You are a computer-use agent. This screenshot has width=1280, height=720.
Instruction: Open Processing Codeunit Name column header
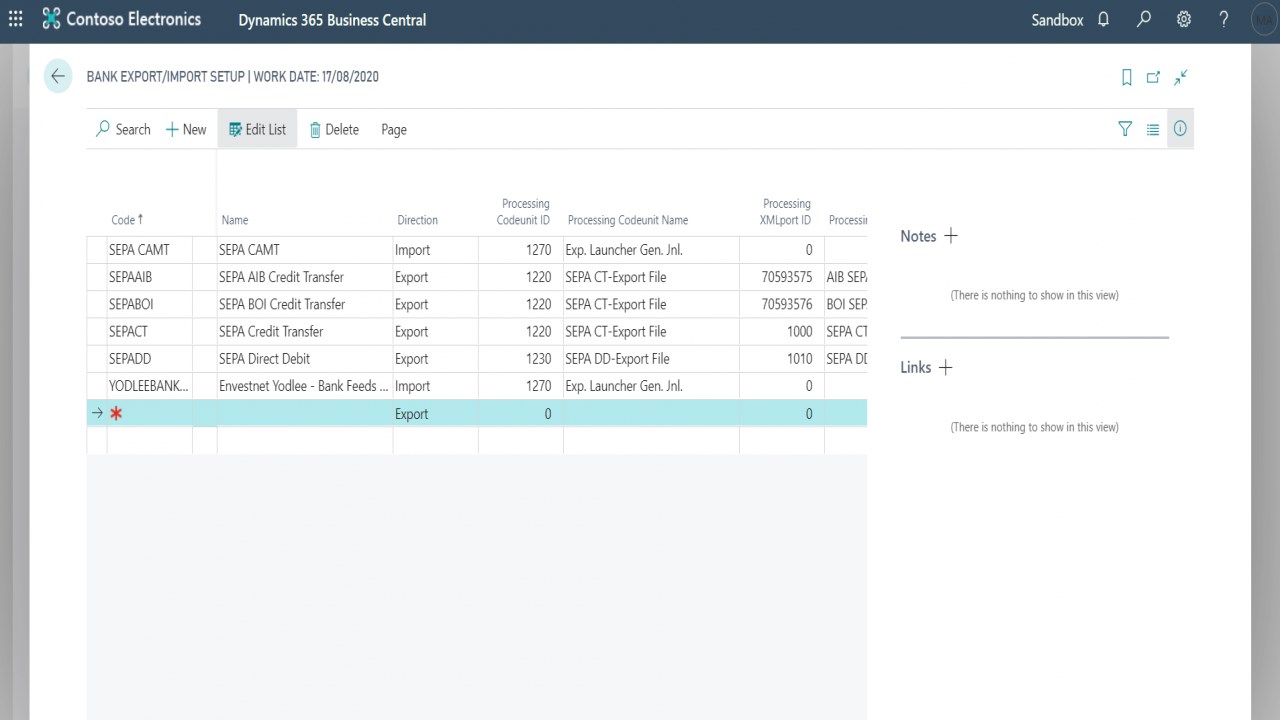pyautogui.click(x=628, y=220)
